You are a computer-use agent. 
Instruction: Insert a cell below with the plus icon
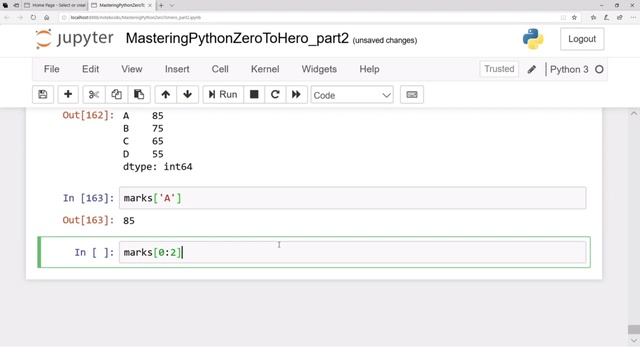click(68, 95)
